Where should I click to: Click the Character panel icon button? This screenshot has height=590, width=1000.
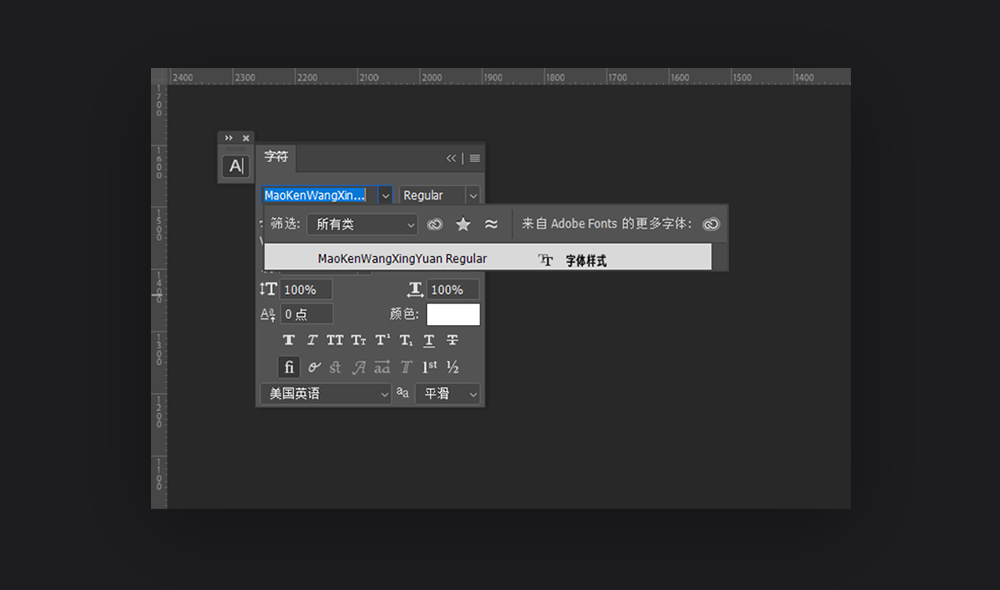235,166
